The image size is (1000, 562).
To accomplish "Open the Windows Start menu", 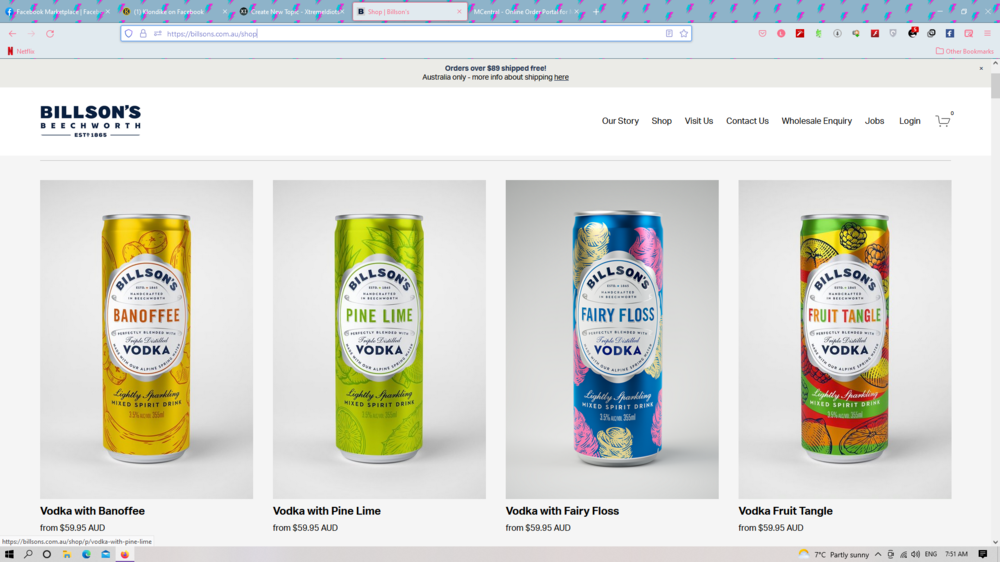I will click(x=9, y=554).
